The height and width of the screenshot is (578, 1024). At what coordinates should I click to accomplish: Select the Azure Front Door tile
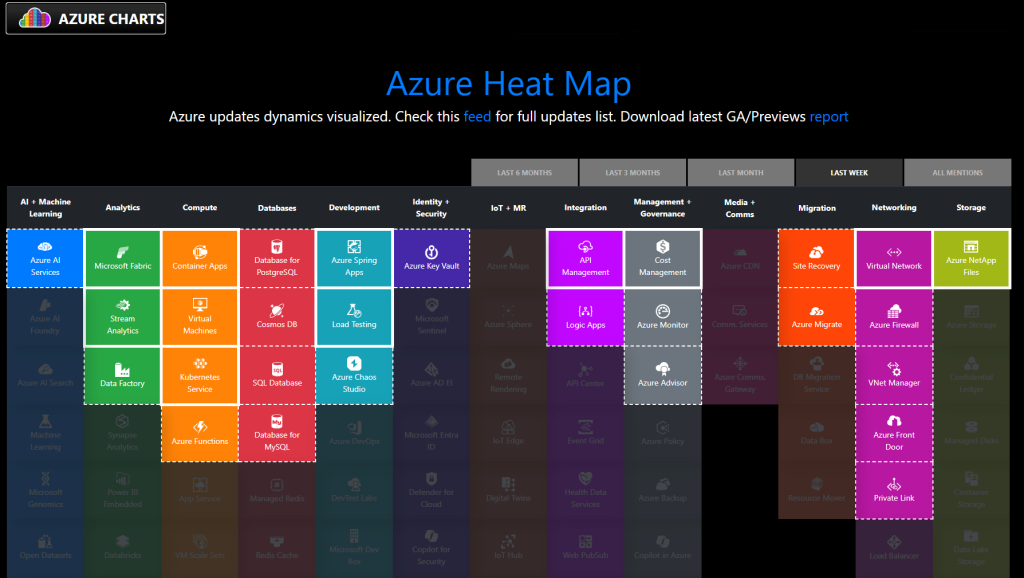(x=894, y=434)
